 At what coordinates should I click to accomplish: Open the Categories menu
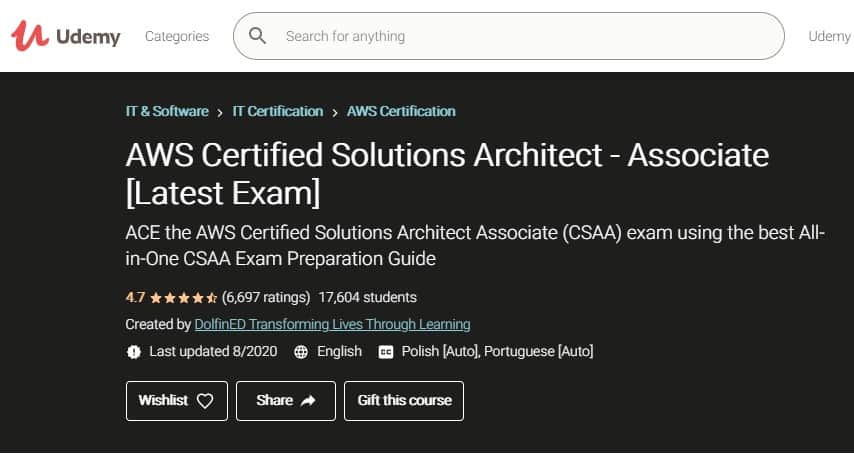pos(177,36)
